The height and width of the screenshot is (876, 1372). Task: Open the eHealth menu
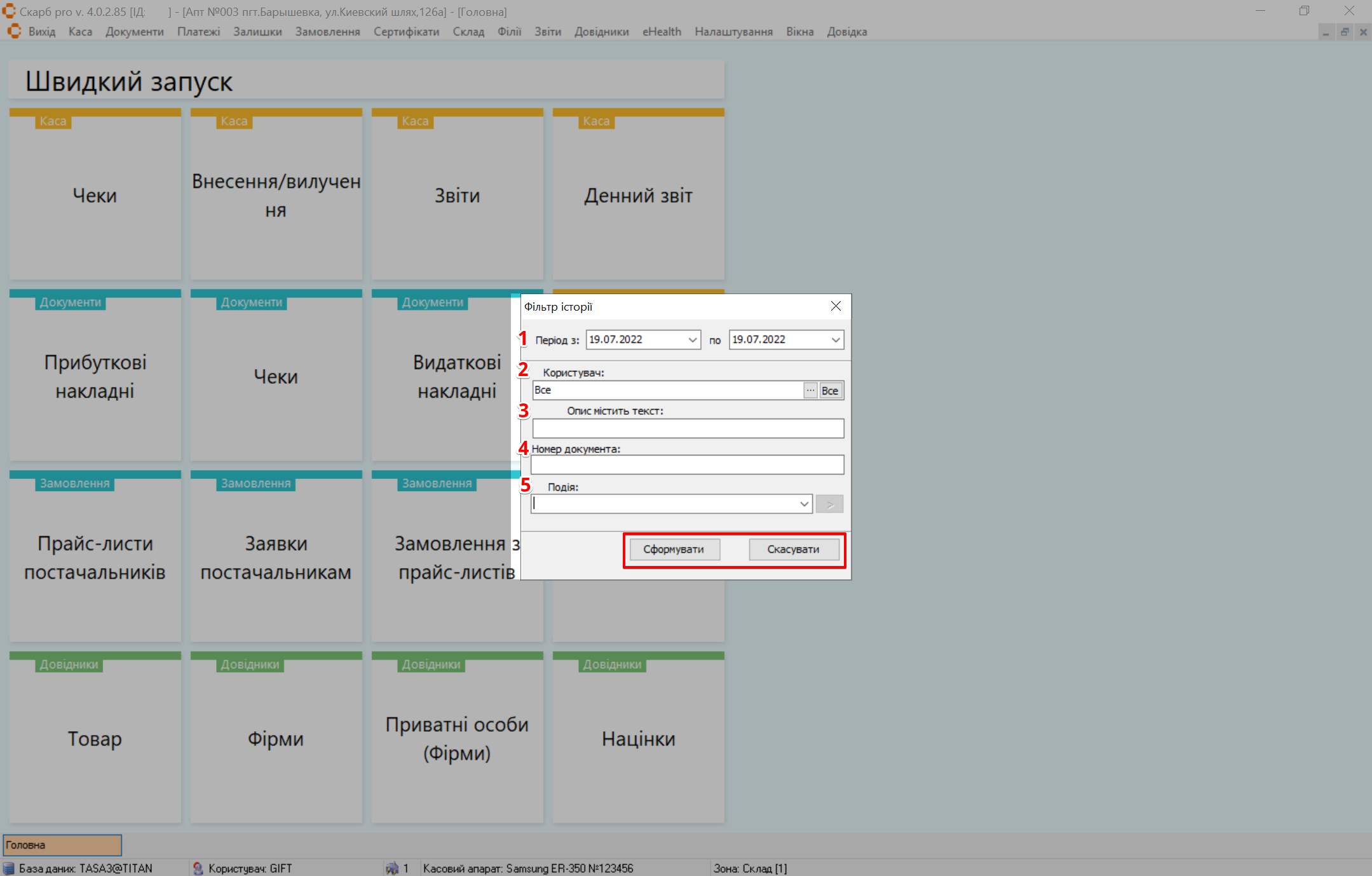(661, 32)
